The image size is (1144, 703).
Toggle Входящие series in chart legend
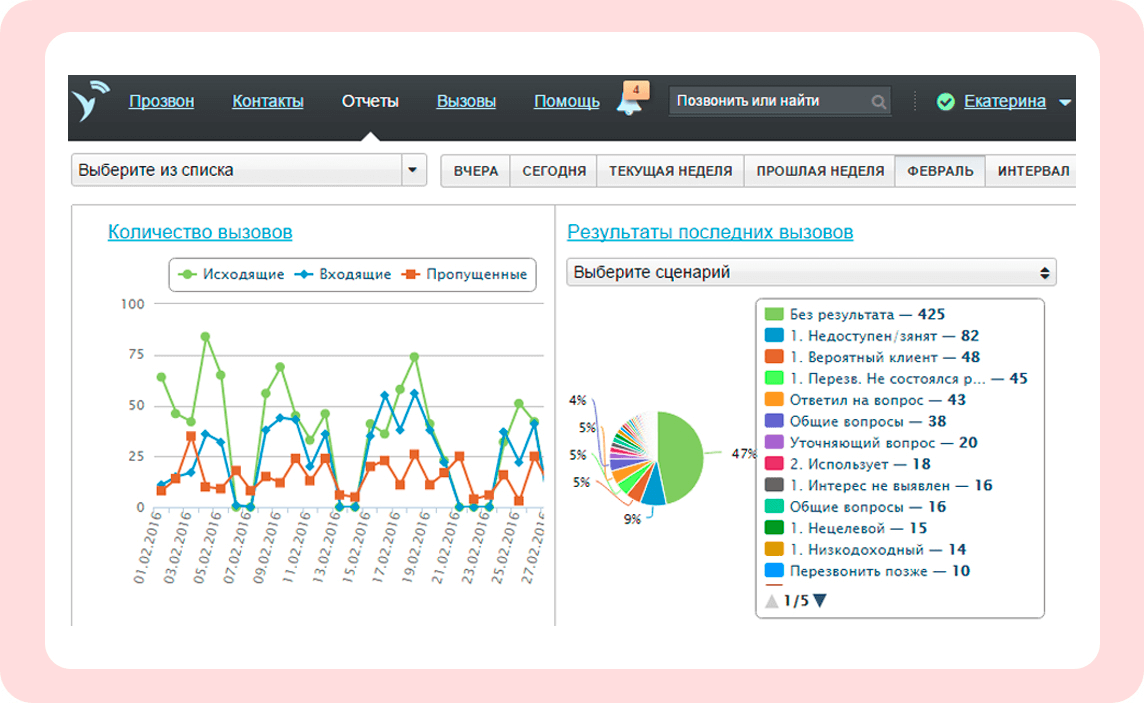point(343,274)
